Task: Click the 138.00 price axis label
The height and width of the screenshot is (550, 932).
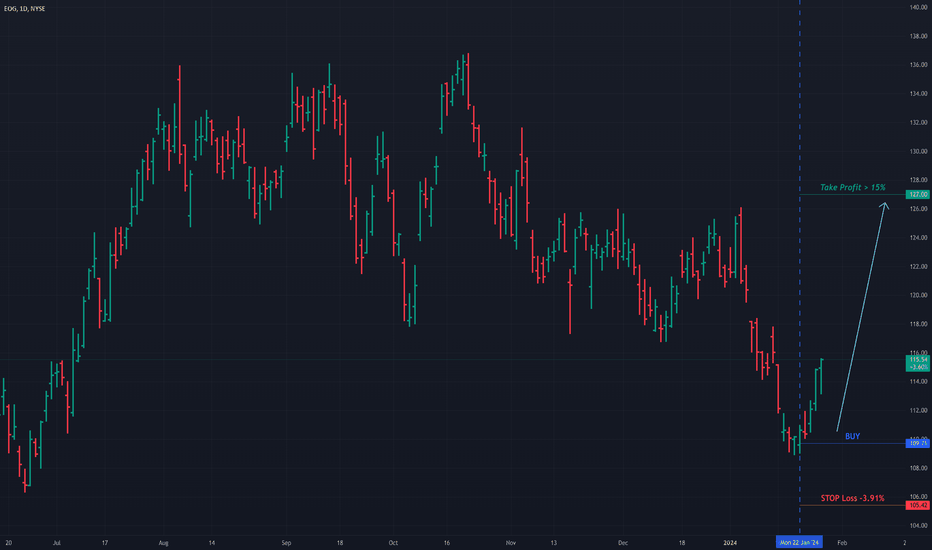Action: point(918,36)
